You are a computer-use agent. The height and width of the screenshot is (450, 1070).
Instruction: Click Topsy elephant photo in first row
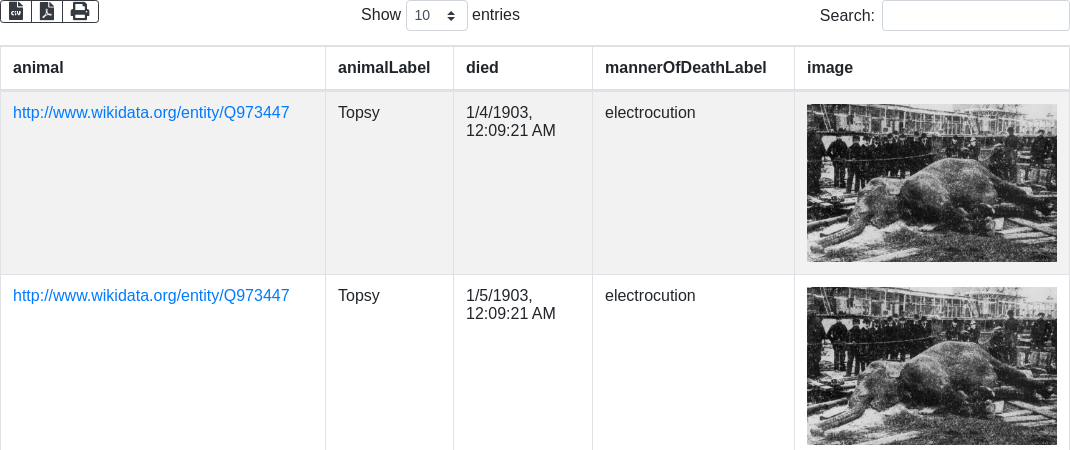(x=931, y=183)
